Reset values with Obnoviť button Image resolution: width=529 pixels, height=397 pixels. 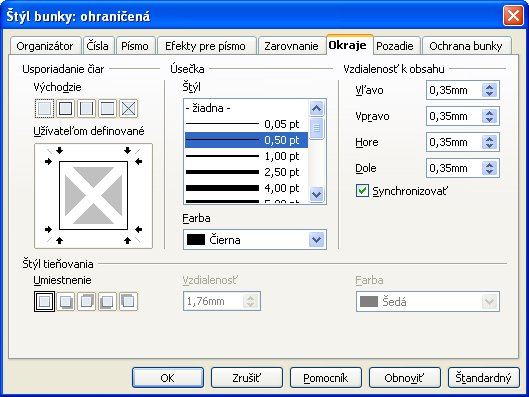click(x=405, y=378)
